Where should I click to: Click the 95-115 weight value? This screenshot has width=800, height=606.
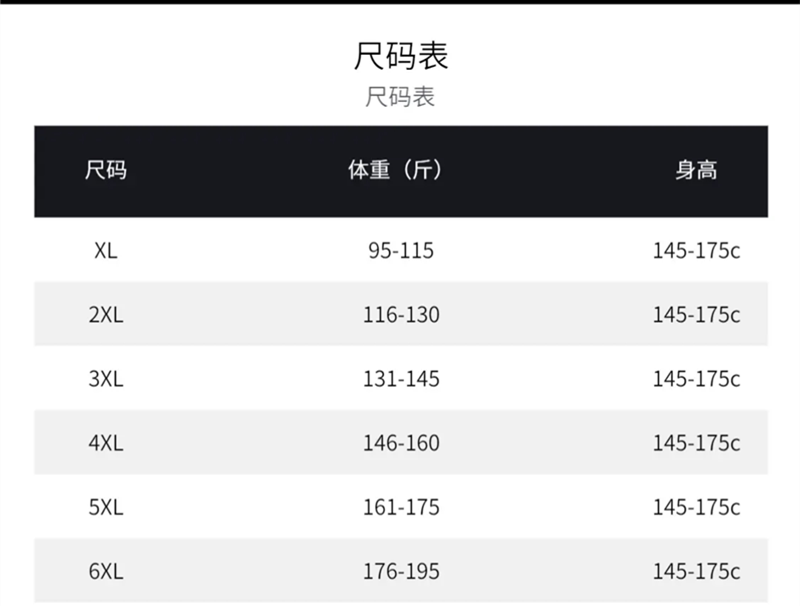click(401, 251)
